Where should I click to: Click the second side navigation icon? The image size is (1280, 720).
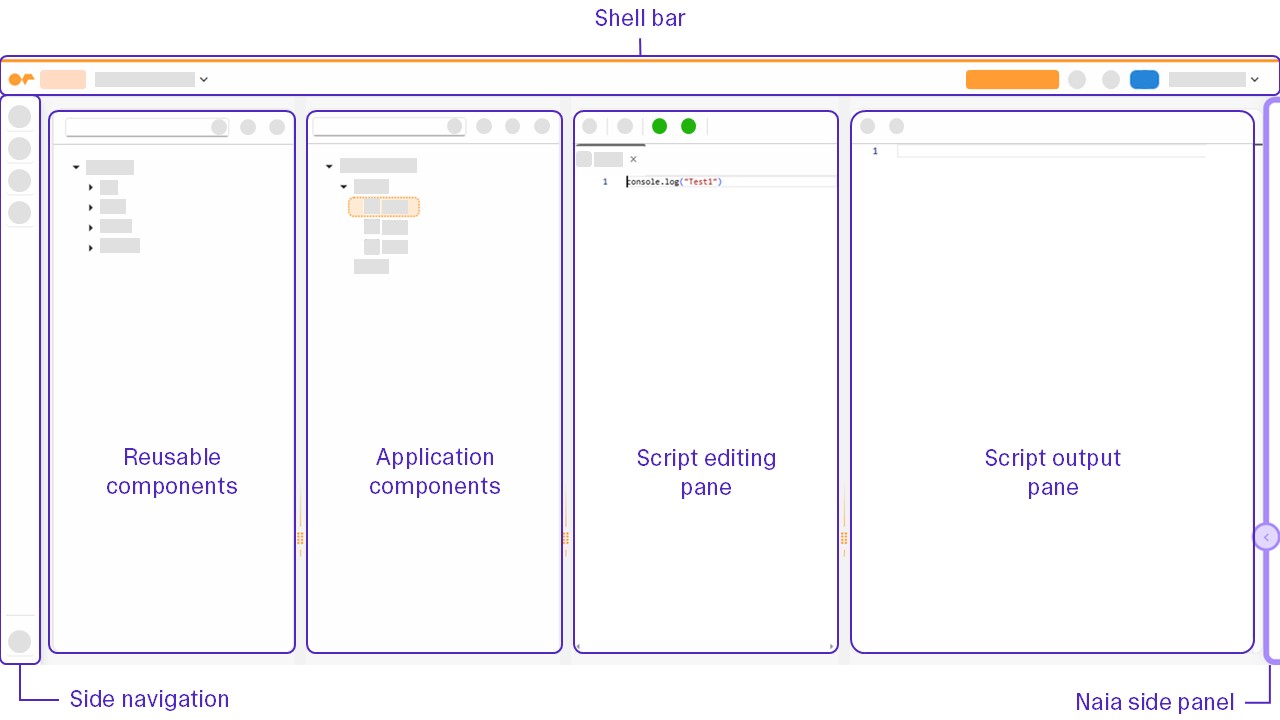coord(19,148)
